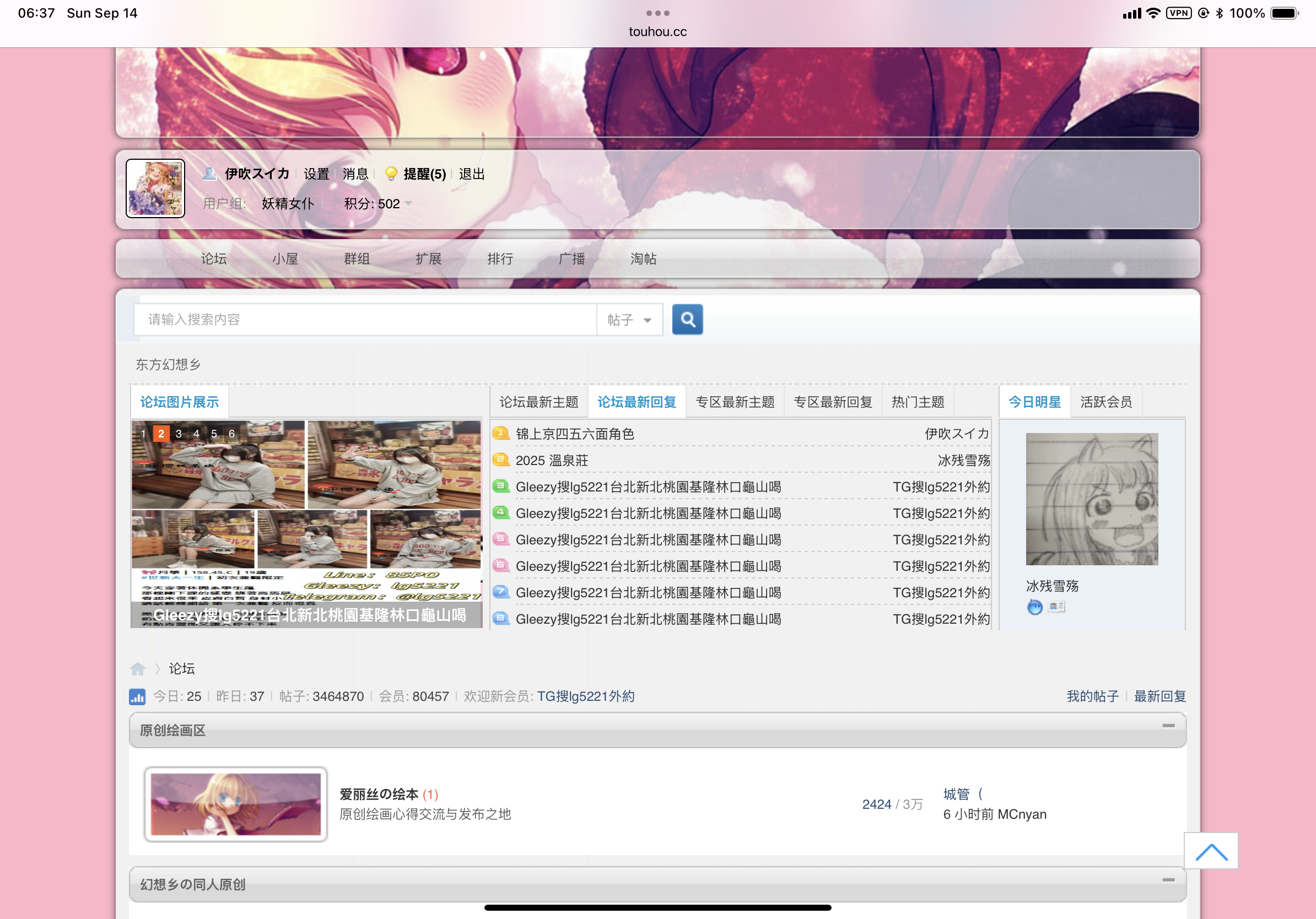The width and height of the screenshot is (1316, 919).
Task: Click the lightbulb reminder icon
Action: pyautogui.click(x=391, y=174)
